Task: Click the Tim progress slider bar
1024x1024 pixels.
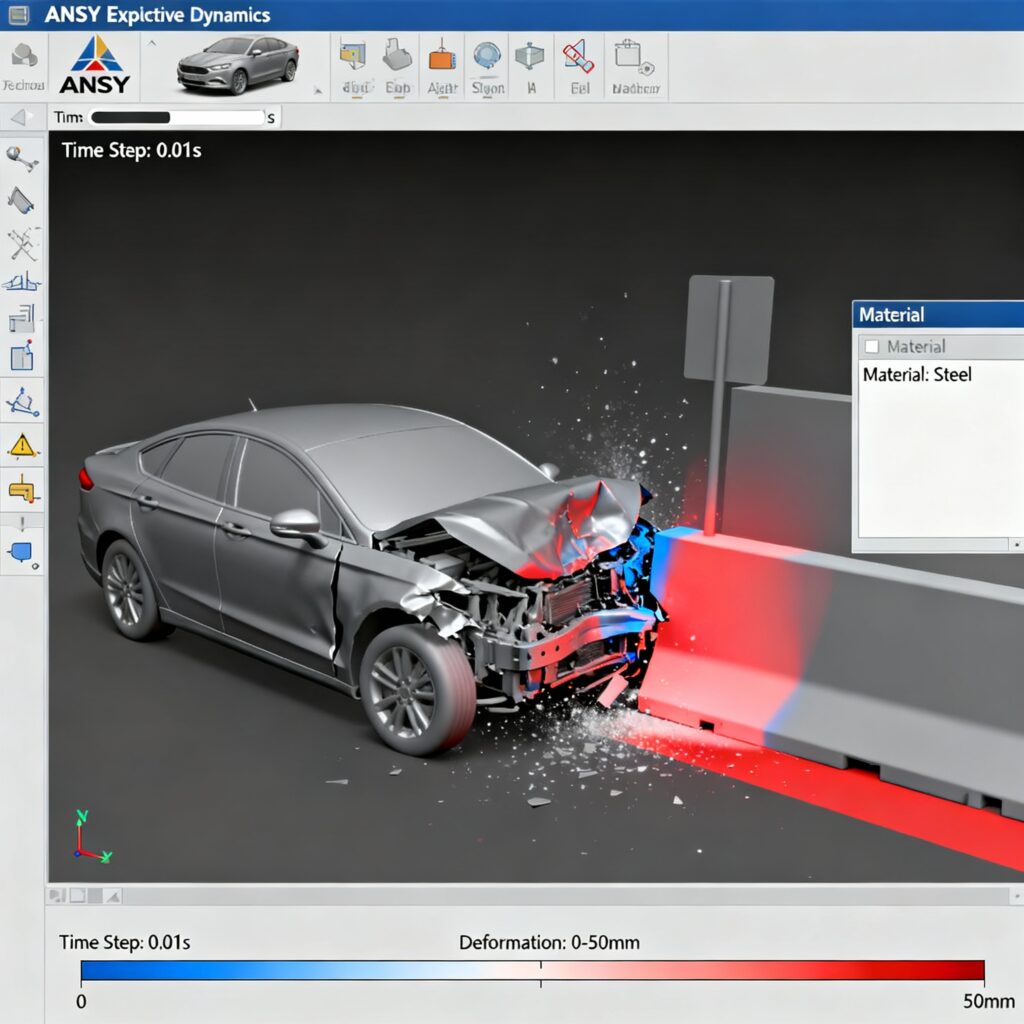Action: click(x=176, y=118)
